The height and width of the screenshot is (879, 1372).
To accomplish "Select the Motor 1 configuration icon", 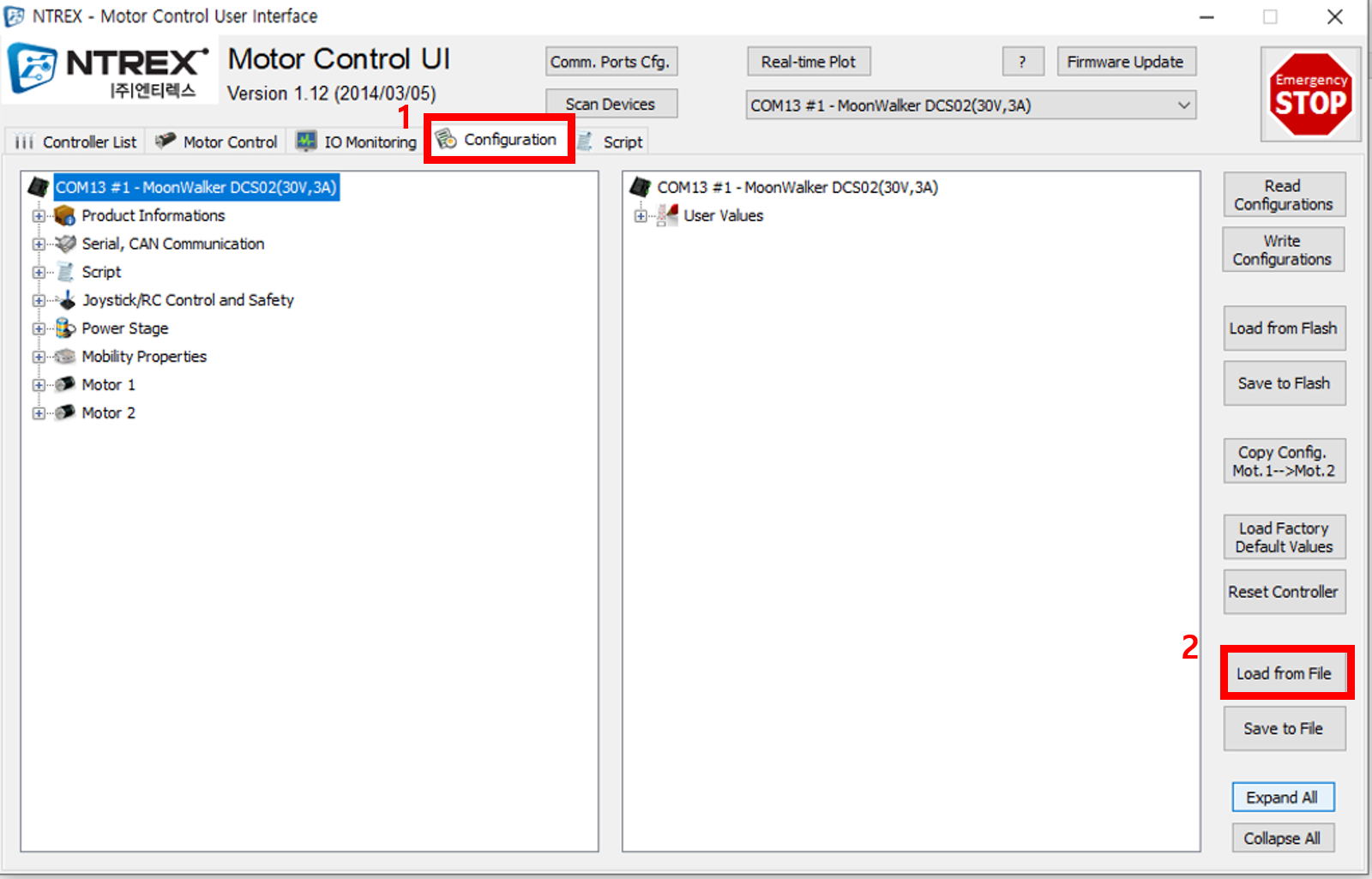I will click(x=66, y=384).
